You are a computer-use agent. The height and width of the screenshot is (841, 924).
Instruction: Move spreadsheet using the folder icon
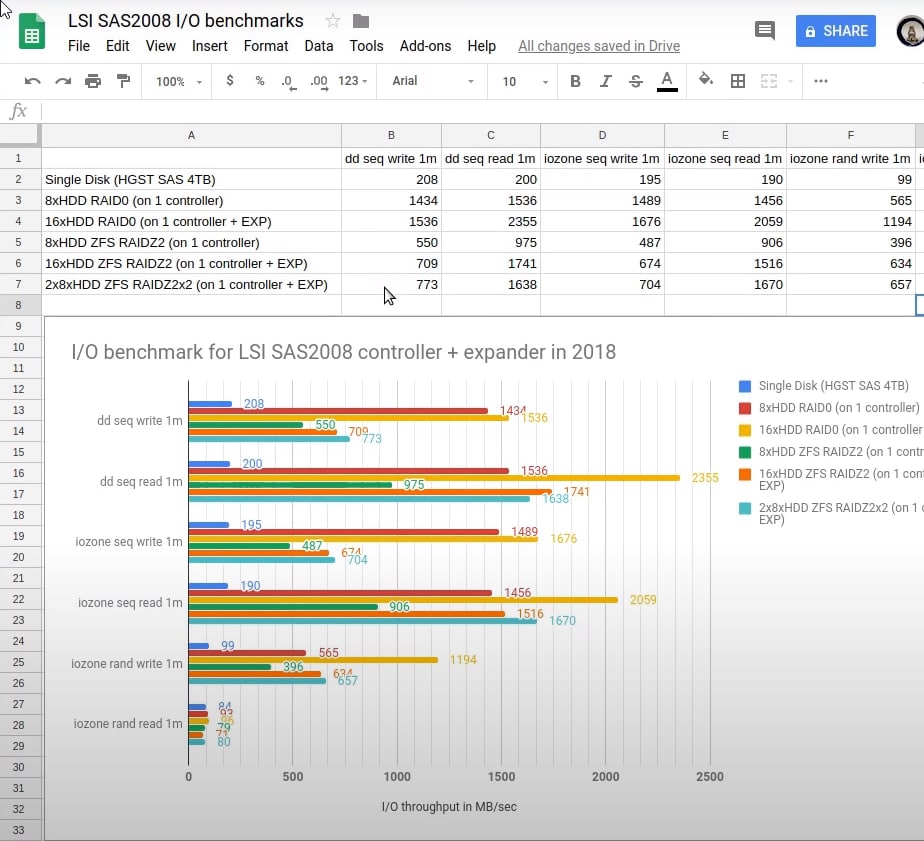click(x=361, y=22)
